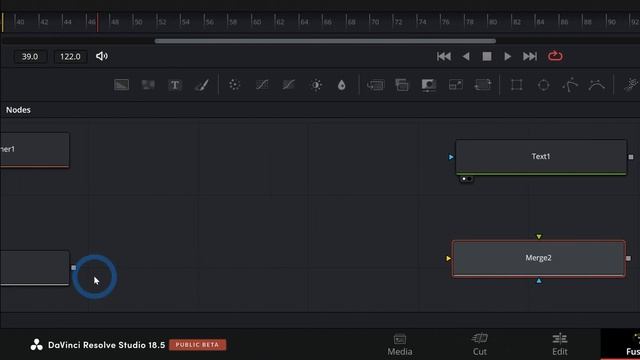
Task: Click the red playhead on the time ruler
Action: click(x=97, y=22)
